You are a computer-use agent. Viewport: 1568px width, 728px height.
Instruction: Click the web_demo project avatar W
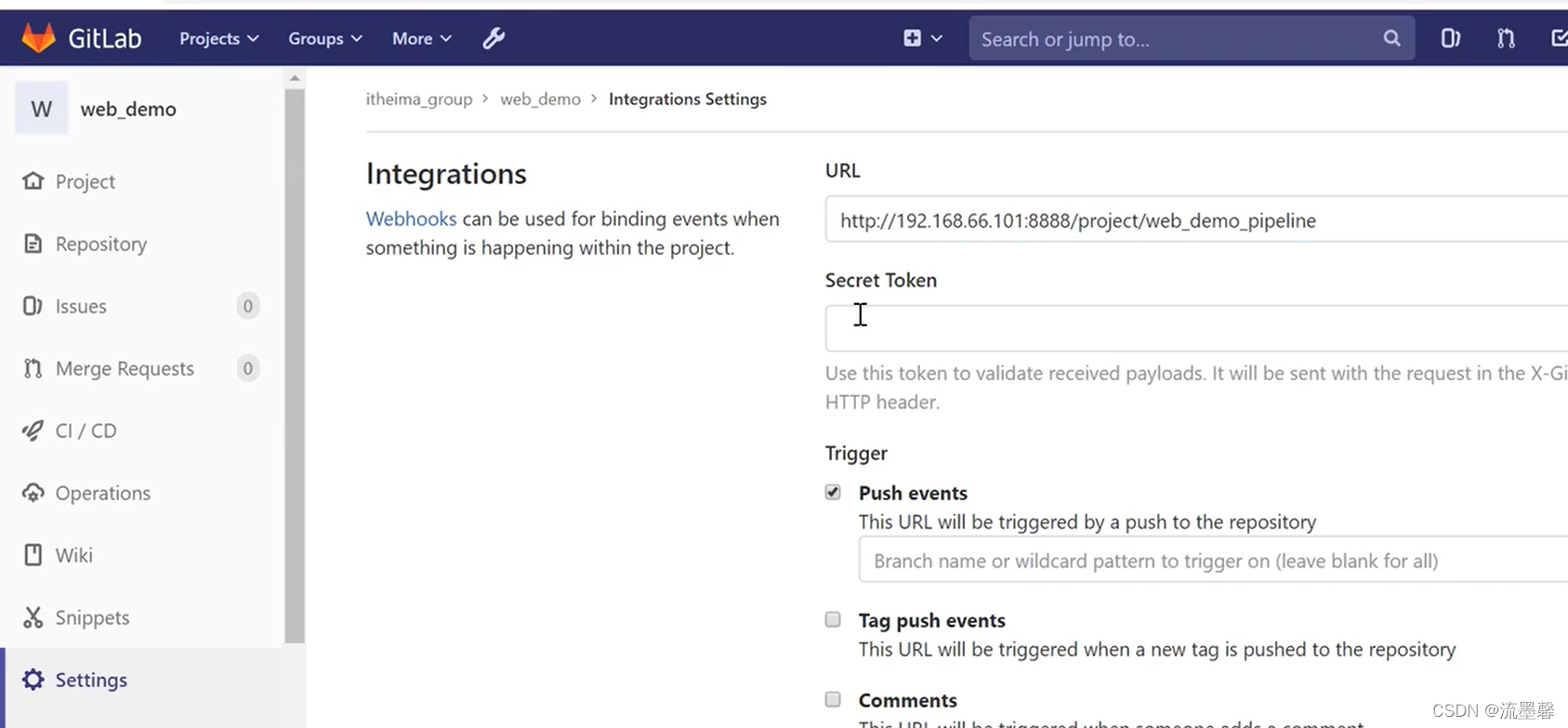pyautogui.click(x=41, y=109)
